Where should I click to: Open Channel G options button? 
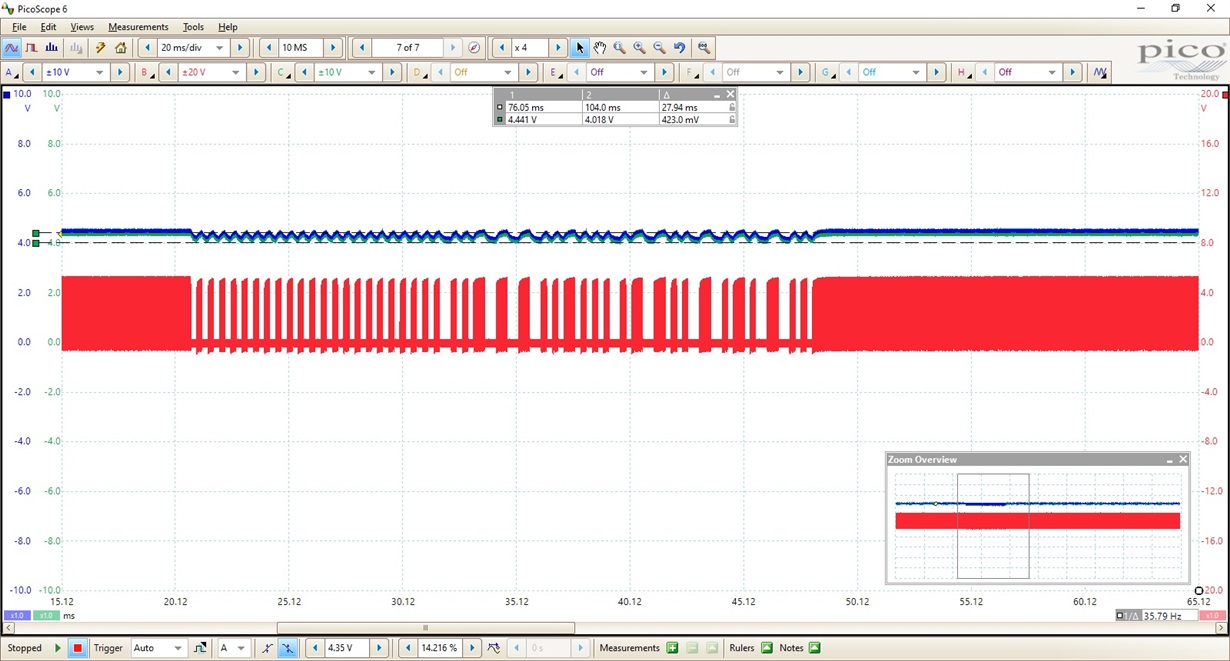828,72
